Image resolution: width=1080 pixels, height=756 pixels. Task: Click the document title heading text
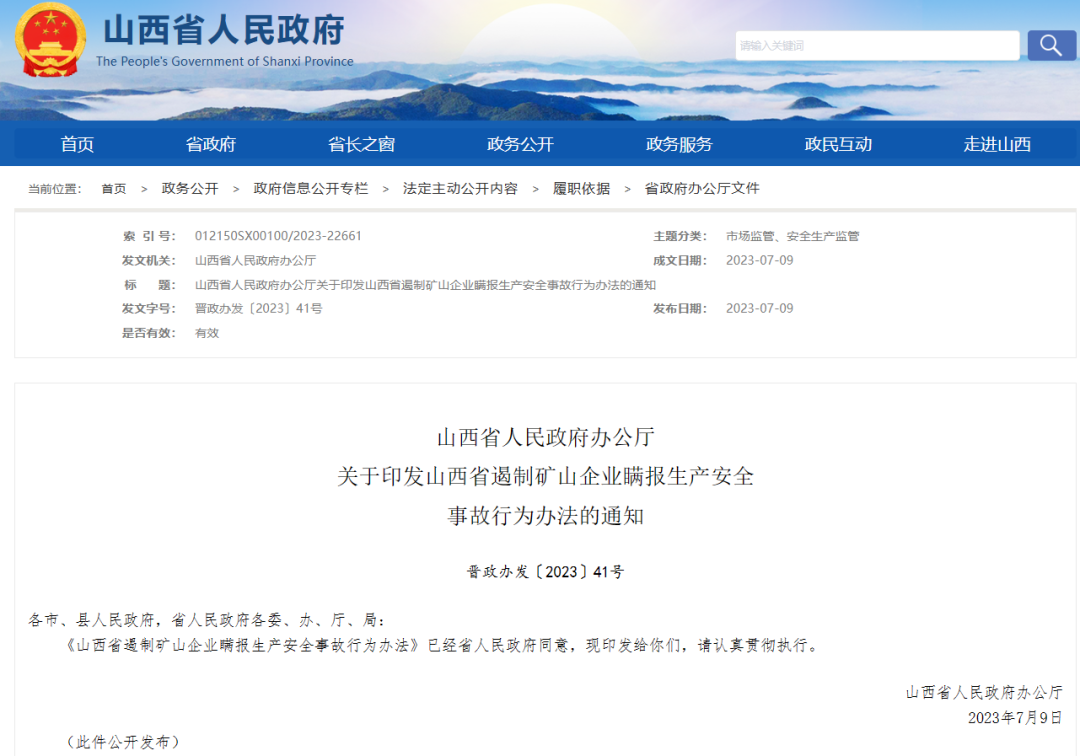point(545,477)
